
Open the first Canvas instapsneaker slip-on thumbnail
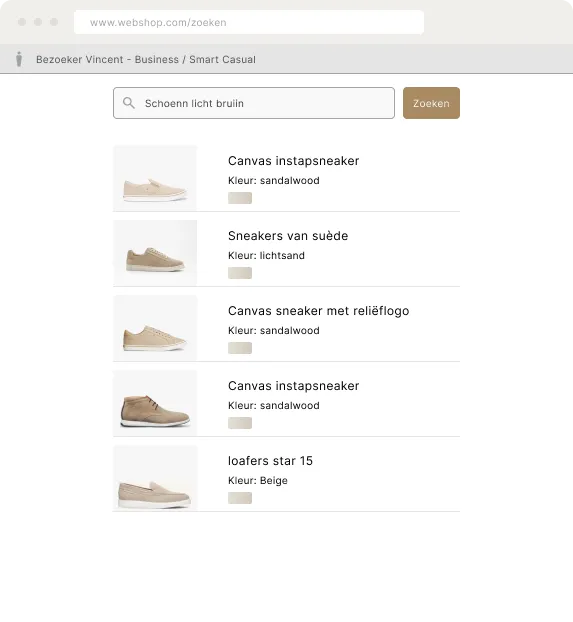point(155,178)
